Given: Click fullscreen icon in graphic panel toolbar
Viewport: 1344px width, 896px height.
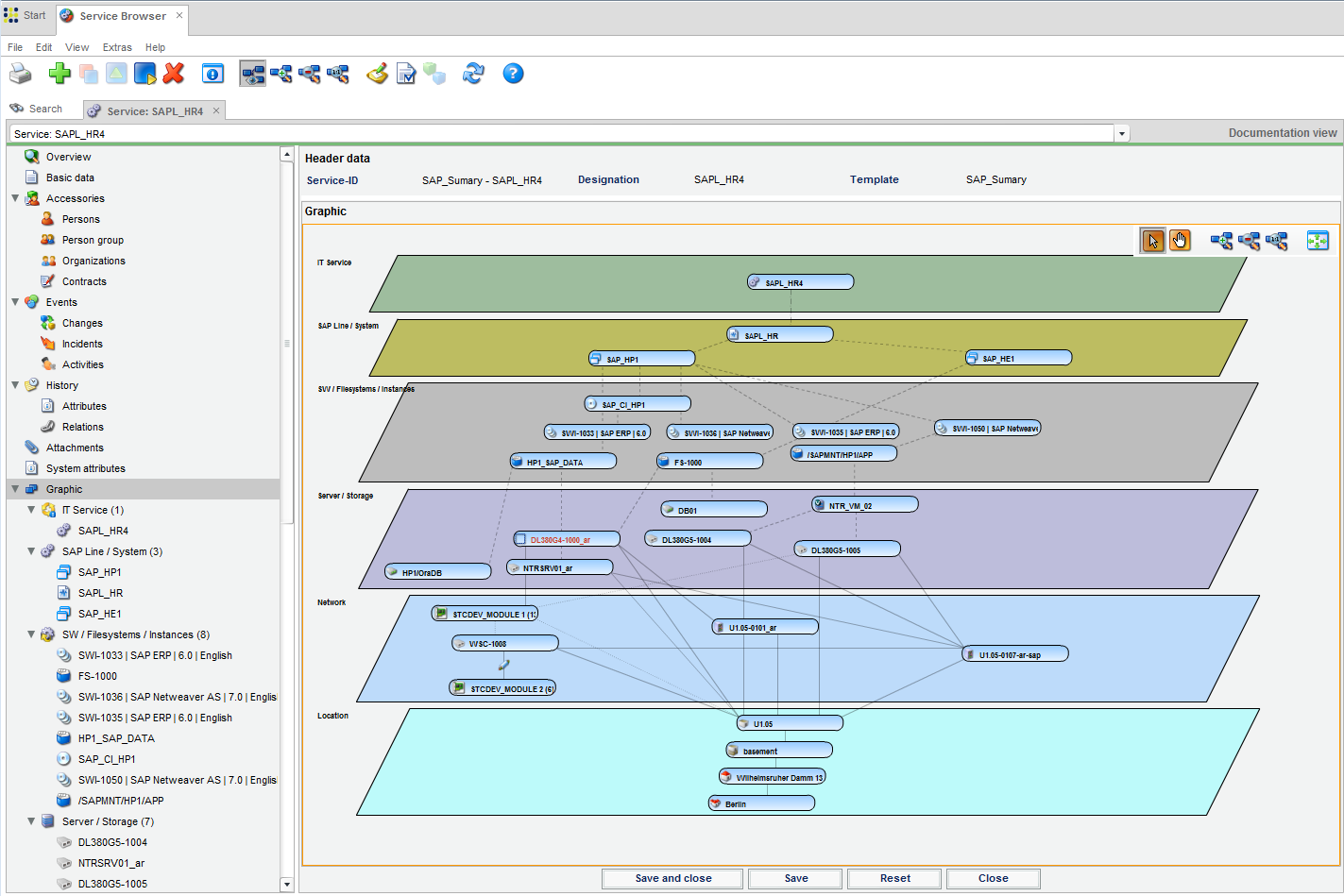Looking at the screenshot, I should pyautogui.click(x=1318, y=241).
